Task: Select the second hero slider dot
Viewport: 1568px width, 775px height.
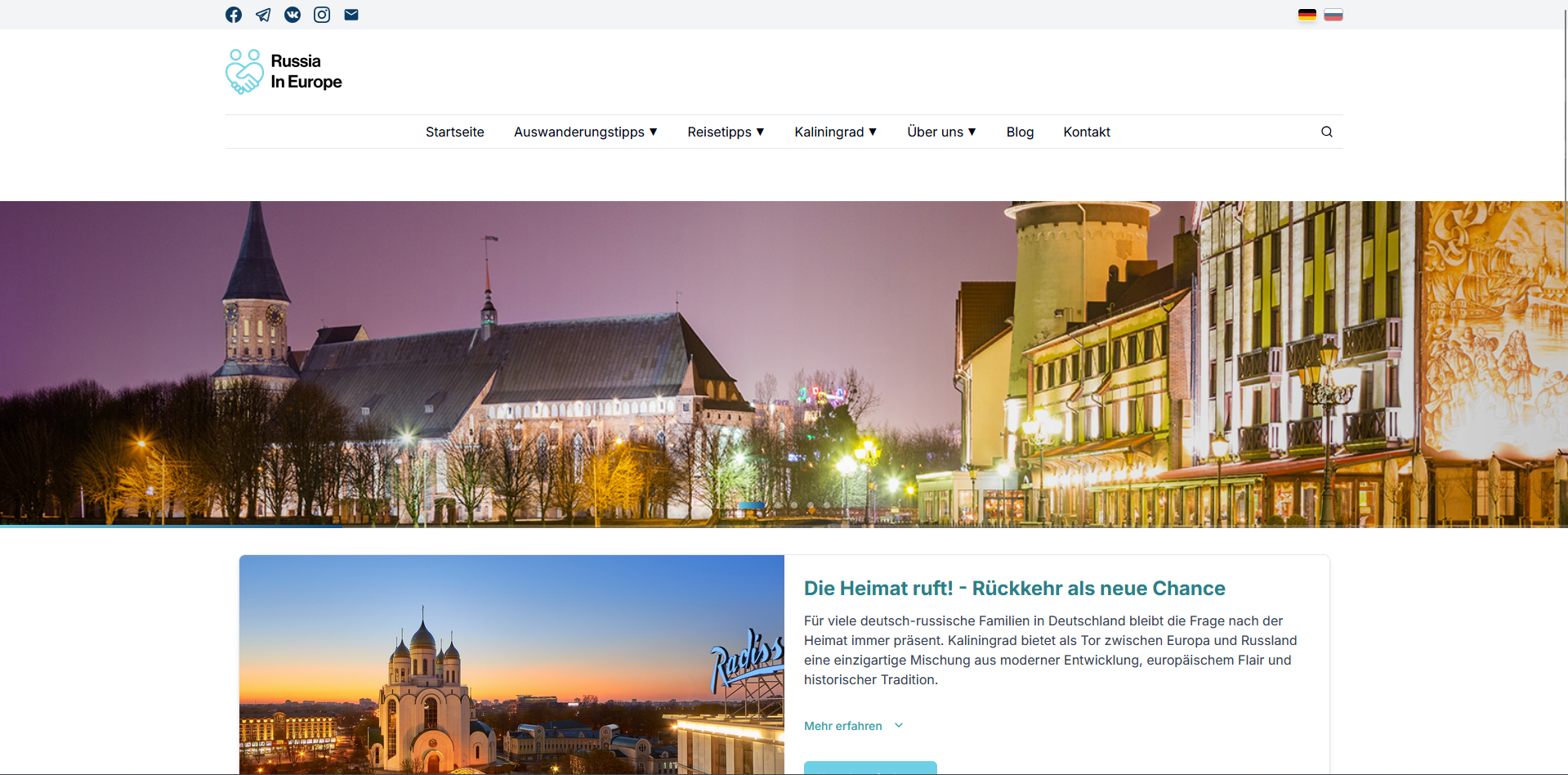Action: [x=778, y=506]
